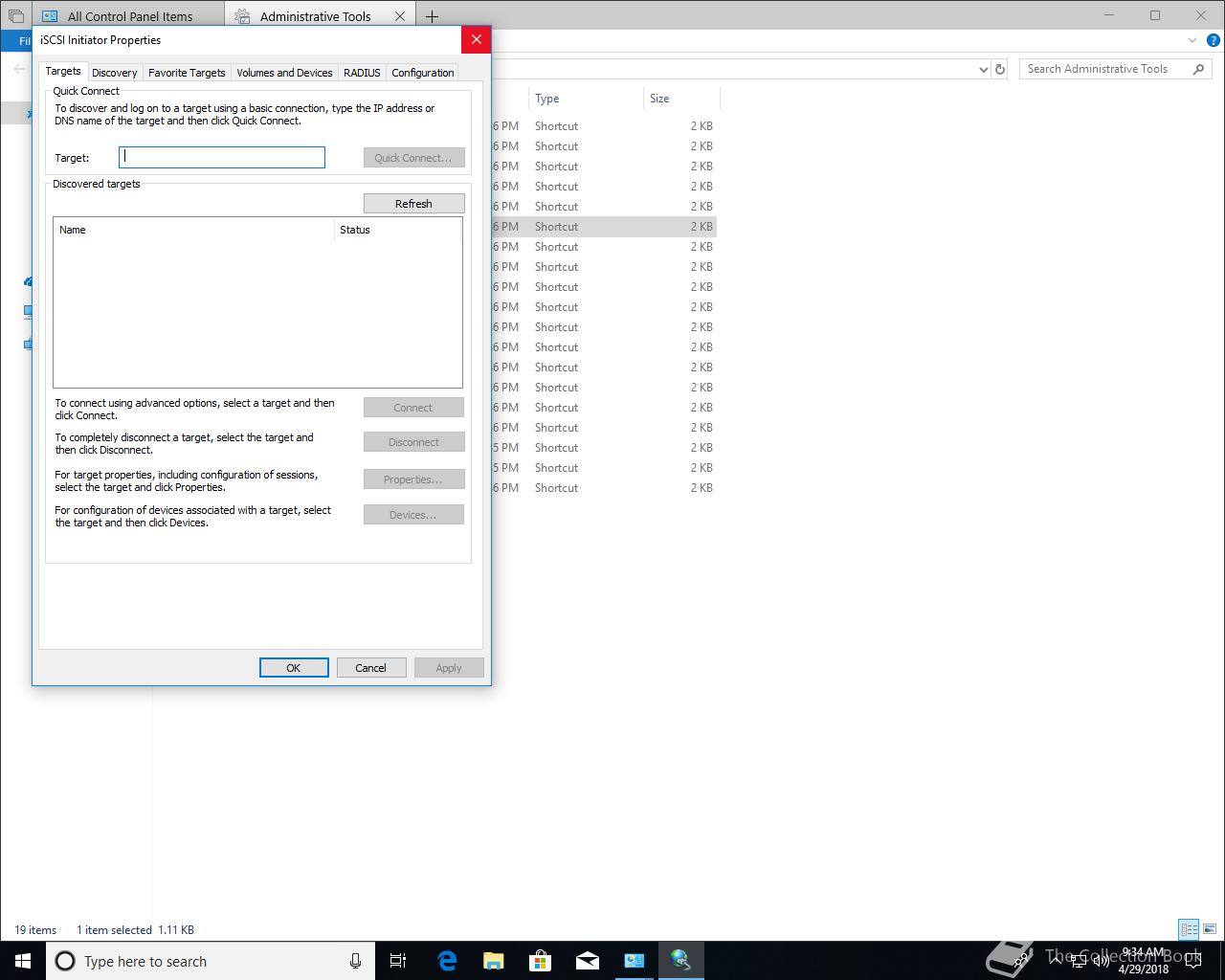Open the Mail app taskbar icon

[x=588, y=961]
